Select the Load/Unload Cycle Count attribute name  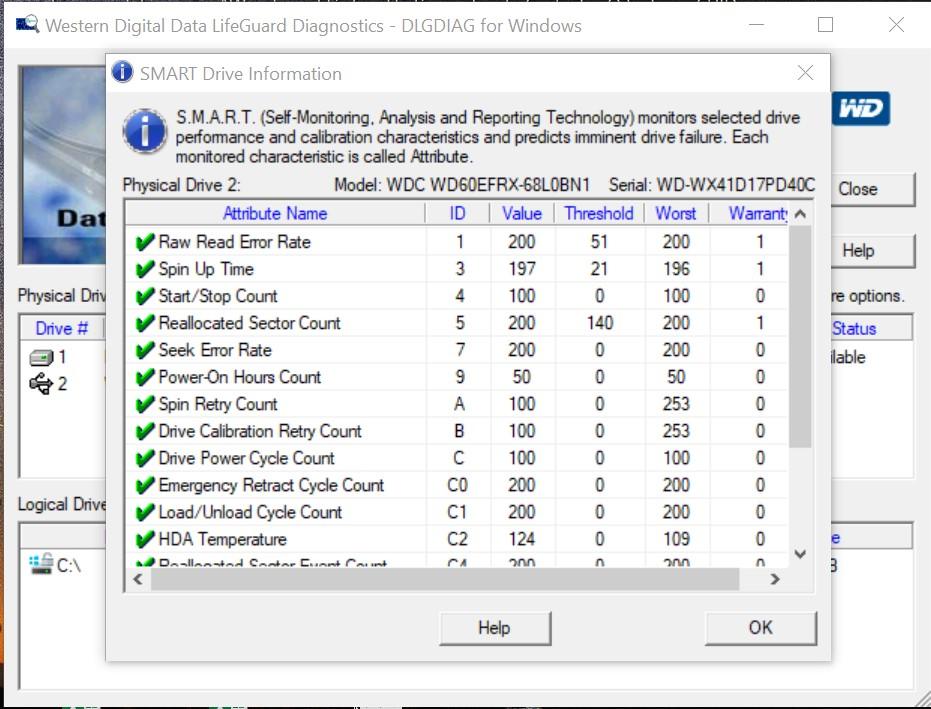pos(250,512)
